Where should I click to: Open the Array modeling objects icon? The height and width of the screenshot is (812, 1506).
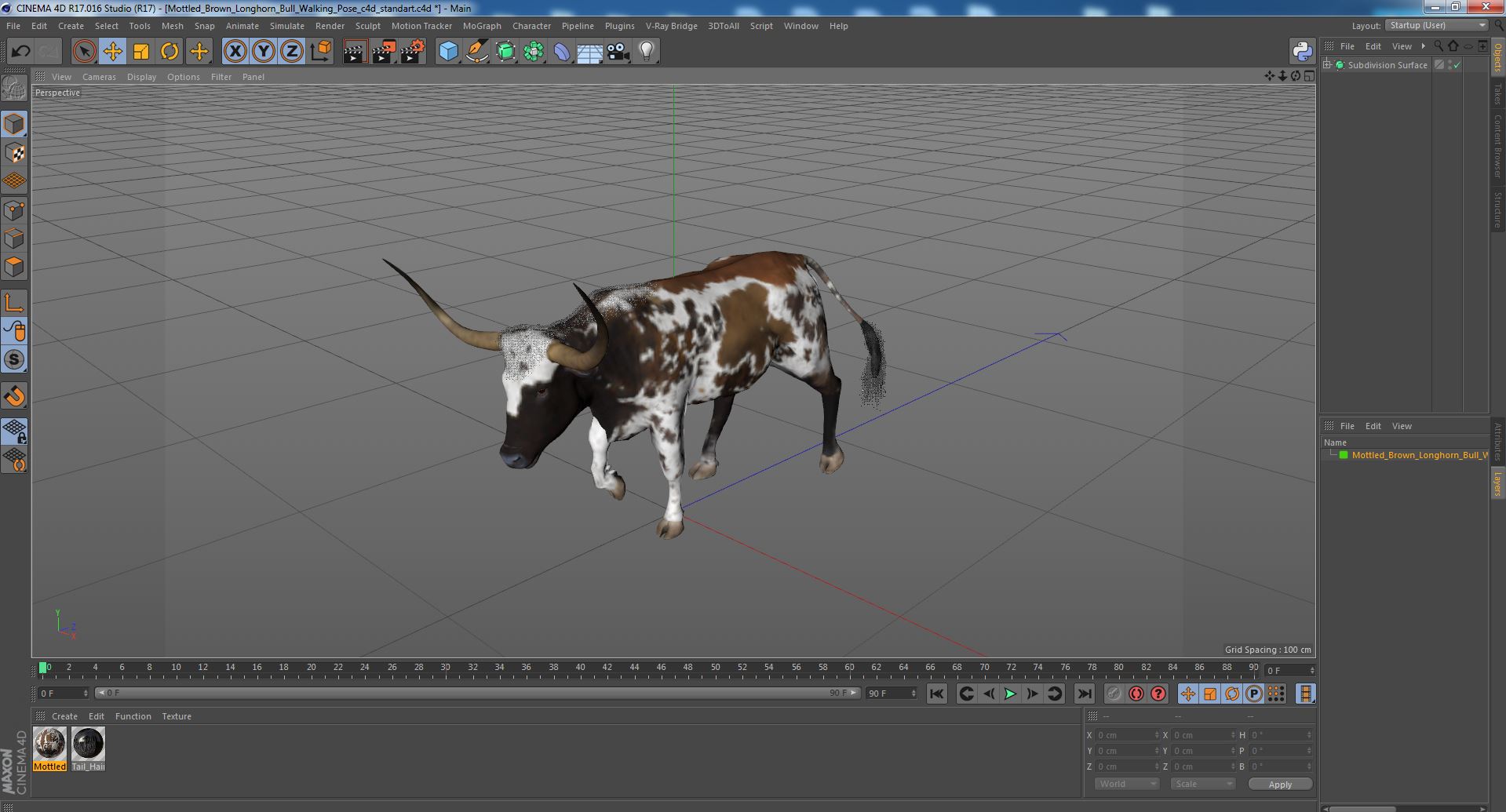534,52
